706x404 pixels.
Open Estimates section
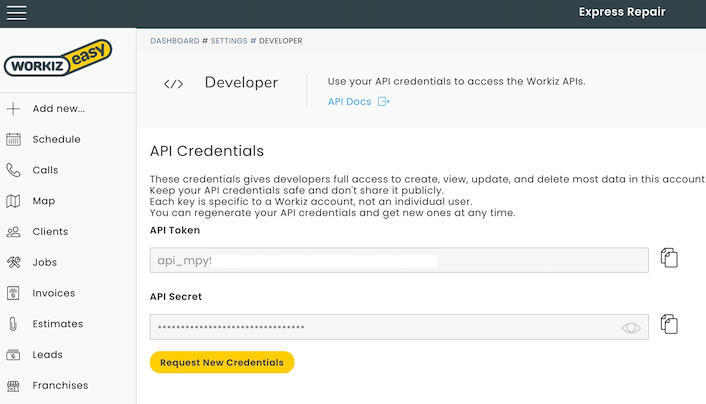tap(58, 324)
